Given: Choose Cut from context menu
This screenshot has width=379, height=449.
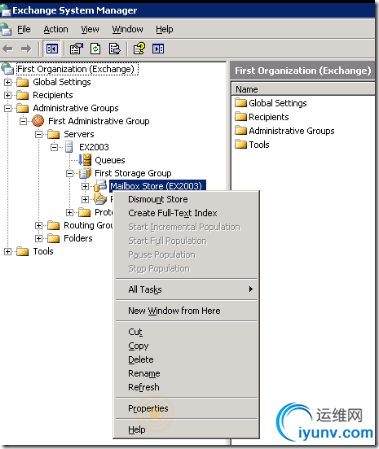Looking at the screenshot, I should point(187,332).
